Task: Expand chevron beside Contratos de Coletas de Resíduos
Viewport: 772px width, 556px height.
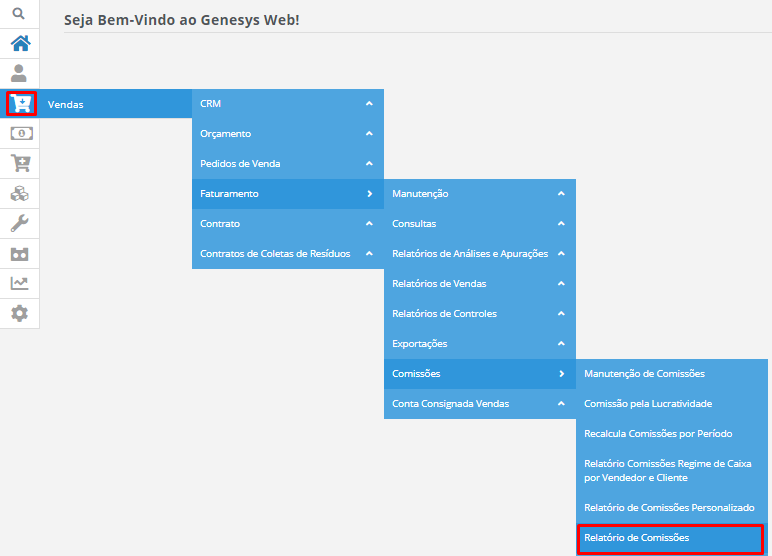Action: 369,254
